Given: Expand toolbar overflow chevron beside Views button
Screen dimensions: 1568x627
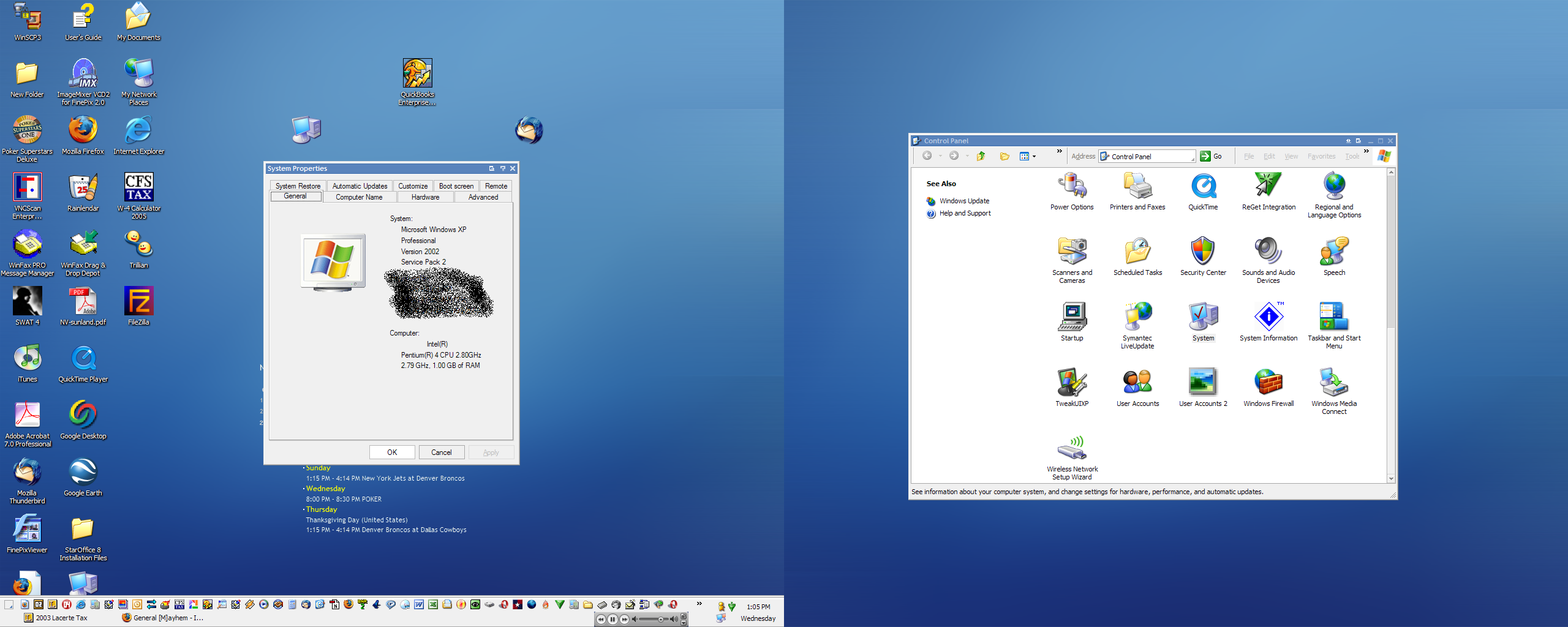Looking at the screenshot, I should tap(1059, 151).
